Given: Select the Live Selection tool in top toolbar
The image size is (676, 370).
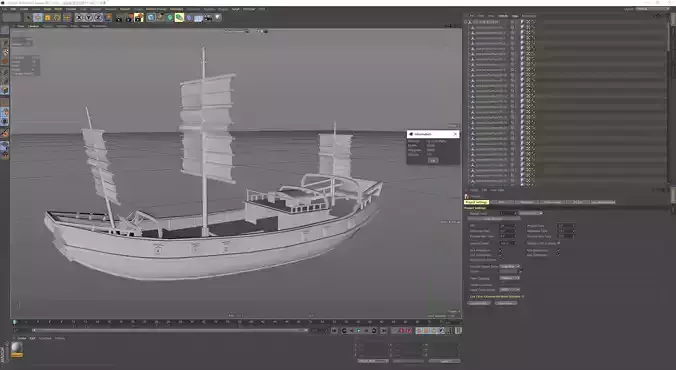Looking at the screenshot, I should (28, 18).
